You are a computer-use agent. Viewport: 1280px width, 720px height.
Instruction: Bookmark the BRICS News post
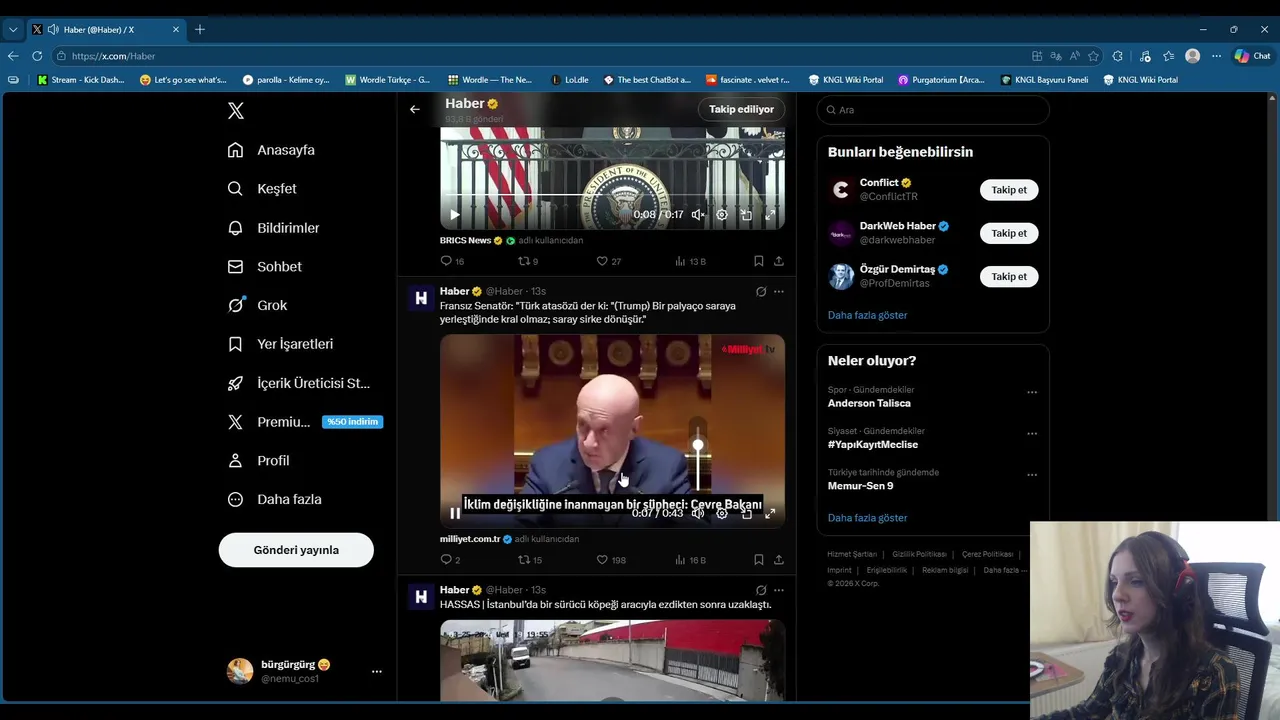tap(759, 261)
